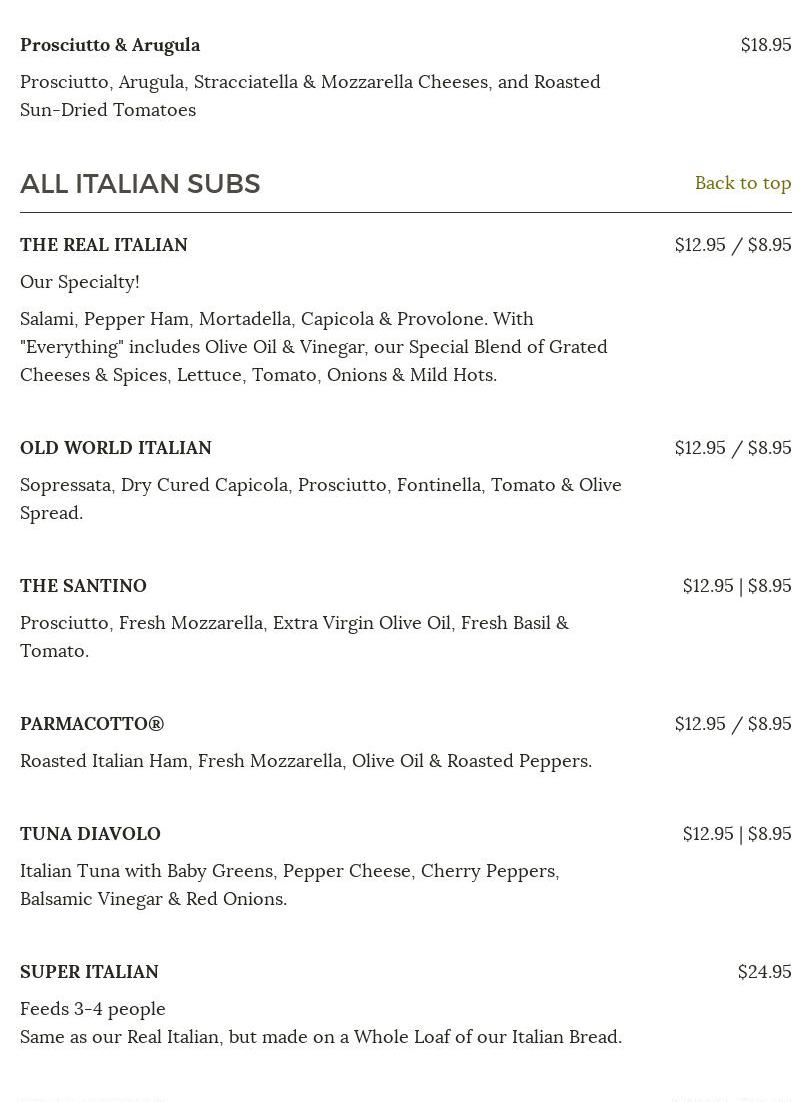812x1102 pixels.
Task: Click the $24.95 Super Italian price
Action: (764, 972)
